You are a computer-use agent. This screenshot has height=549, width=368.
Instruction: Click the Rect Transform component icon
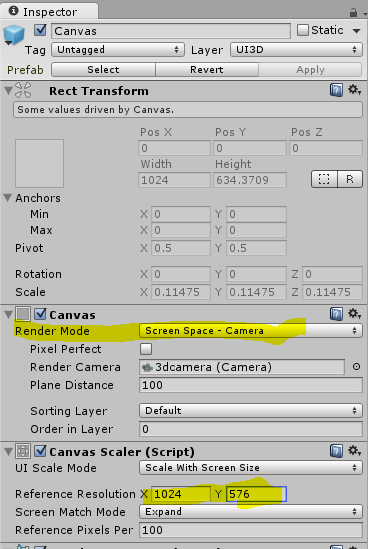pos(23,90)
